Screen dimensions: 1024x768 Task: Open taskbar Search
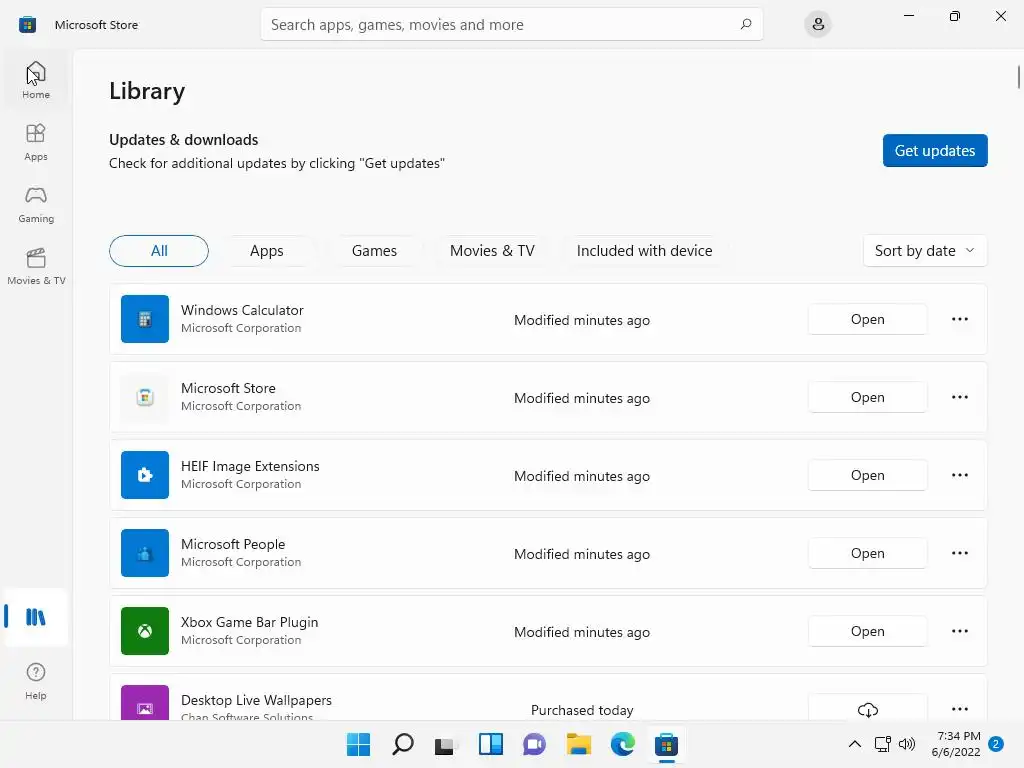(x=402, y=744)
